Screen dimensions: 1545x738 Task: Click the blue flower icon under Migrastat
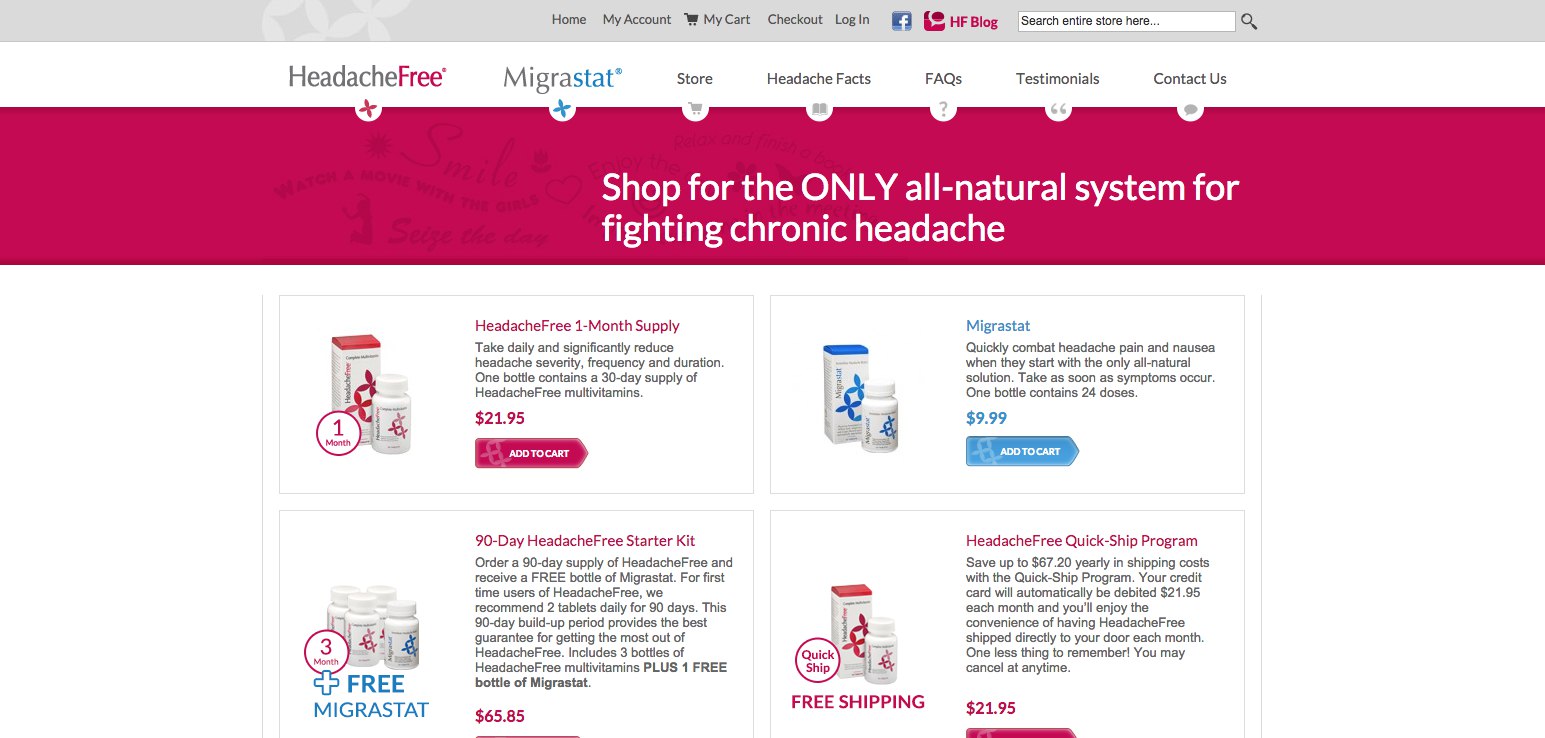(563, 109)
